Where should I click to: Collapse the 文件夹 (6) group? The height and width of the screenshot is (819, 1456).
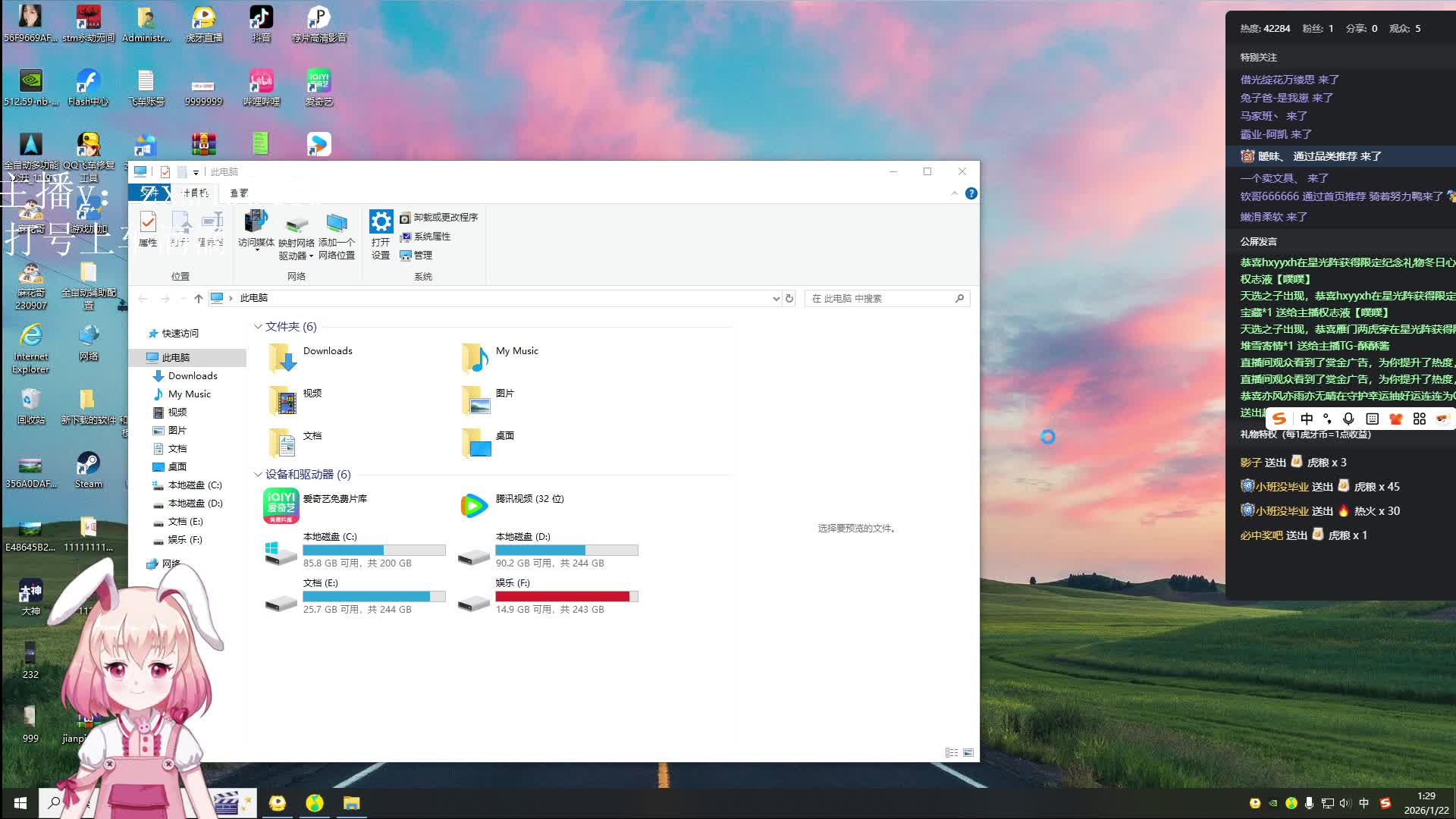[x=258, y=327]
